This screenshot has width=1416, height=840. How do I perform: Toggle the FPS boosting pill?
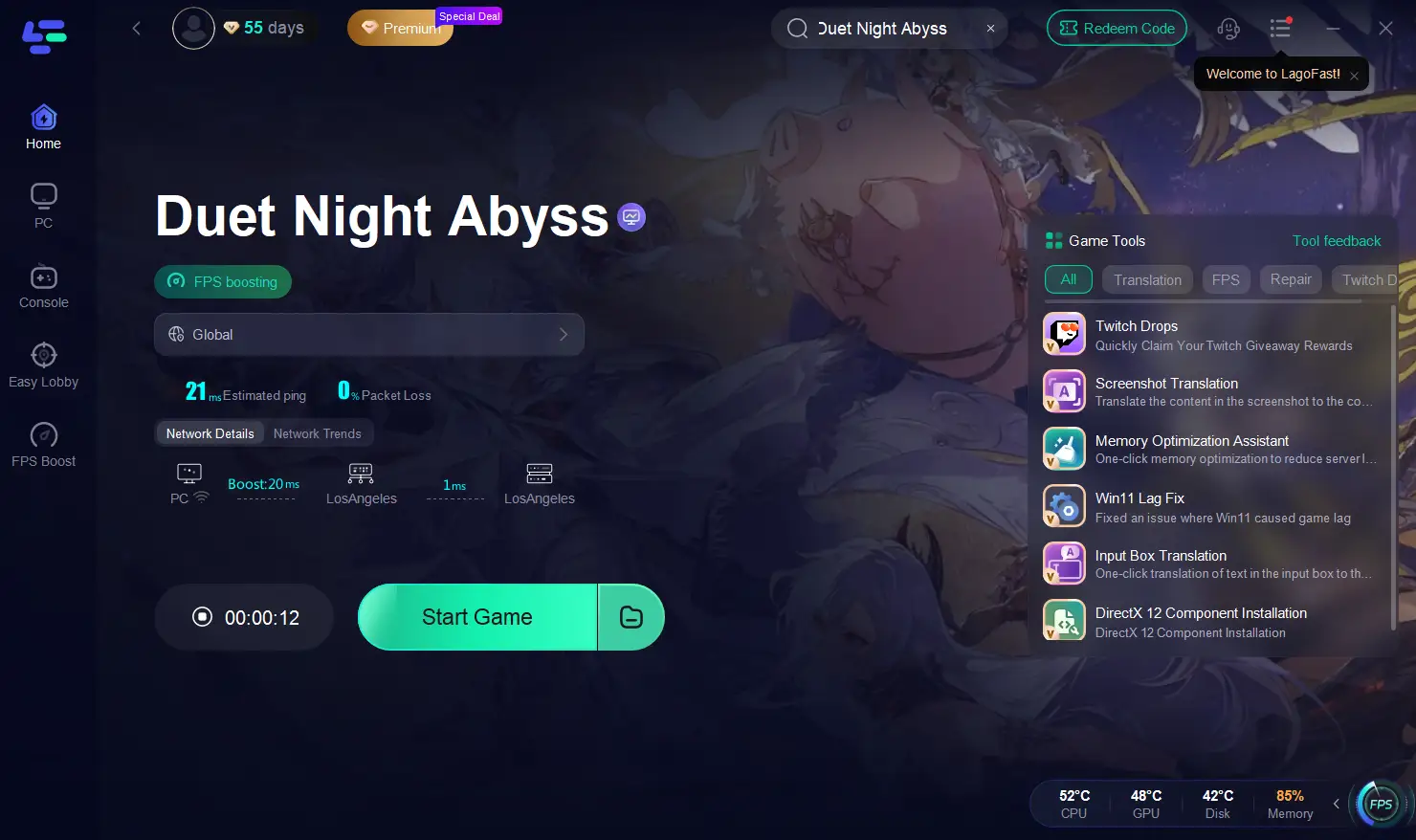223,281
